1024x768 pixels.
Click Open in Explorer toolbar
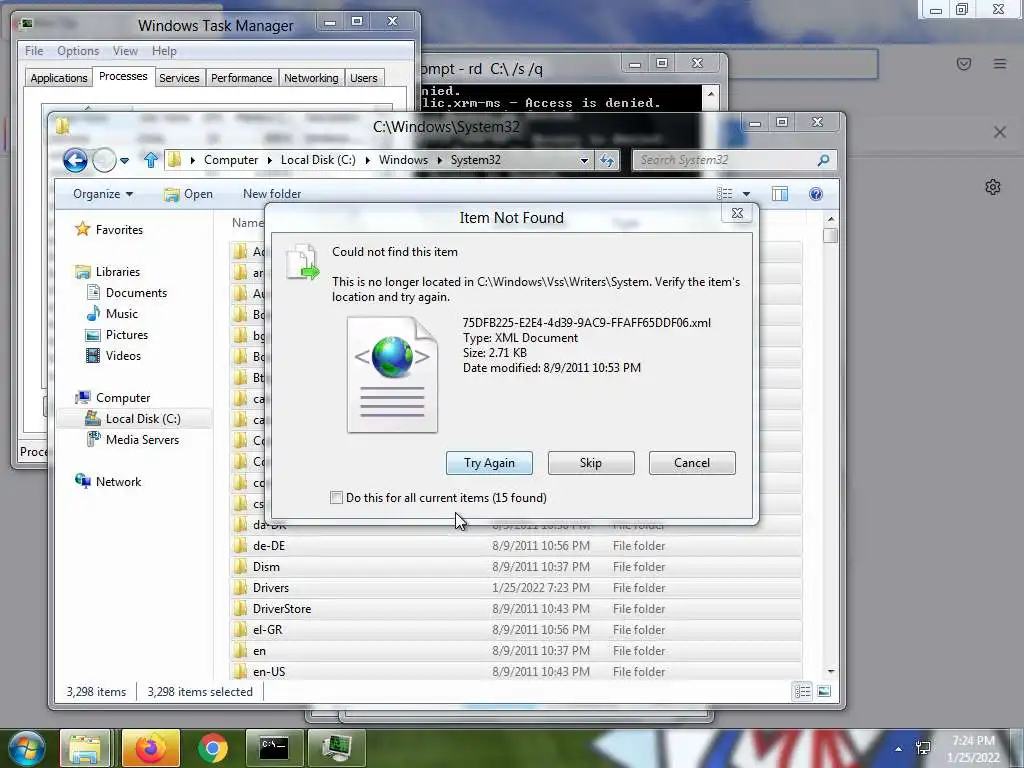click(189, 194)
